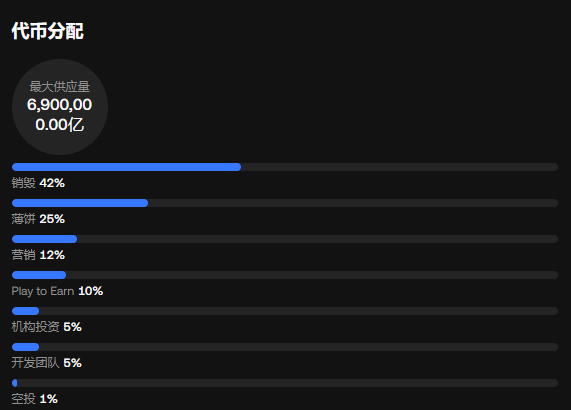Click the 代币分配 heading
571x410 pixels.
[x=48, y=31]
